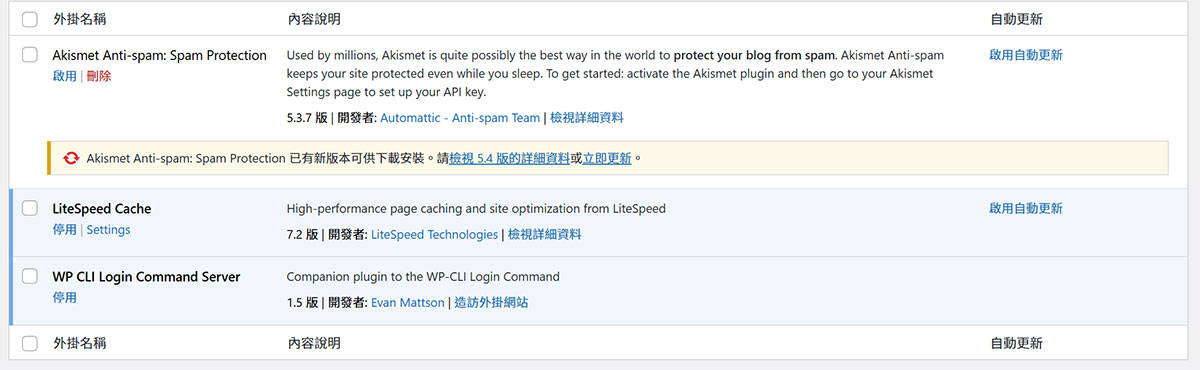This screenshot has width=1200, height=370.
Task: Open the Automattic - Anti-spam Team developer link
Action: [x=460, y=117]
